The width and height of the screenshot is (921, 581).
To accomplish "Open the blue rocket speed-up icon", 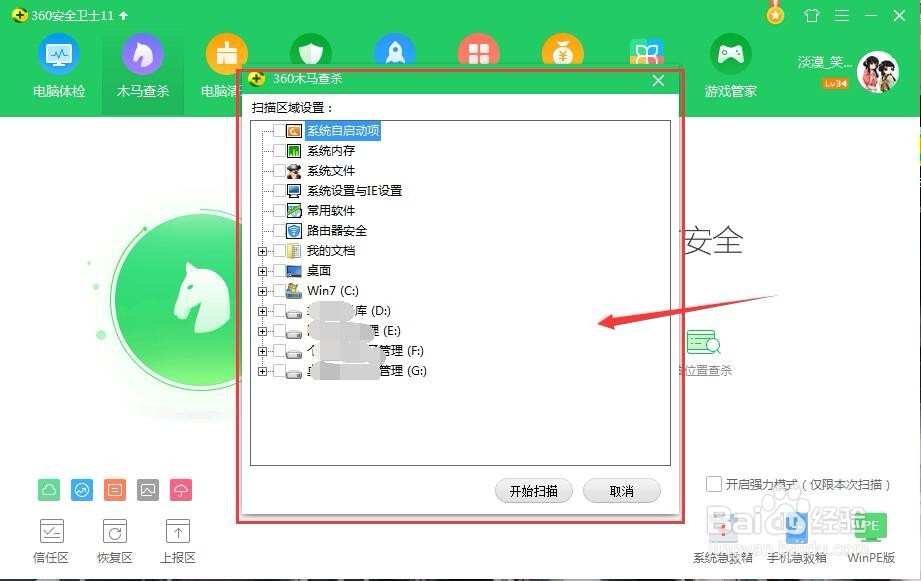I will 395,51.
